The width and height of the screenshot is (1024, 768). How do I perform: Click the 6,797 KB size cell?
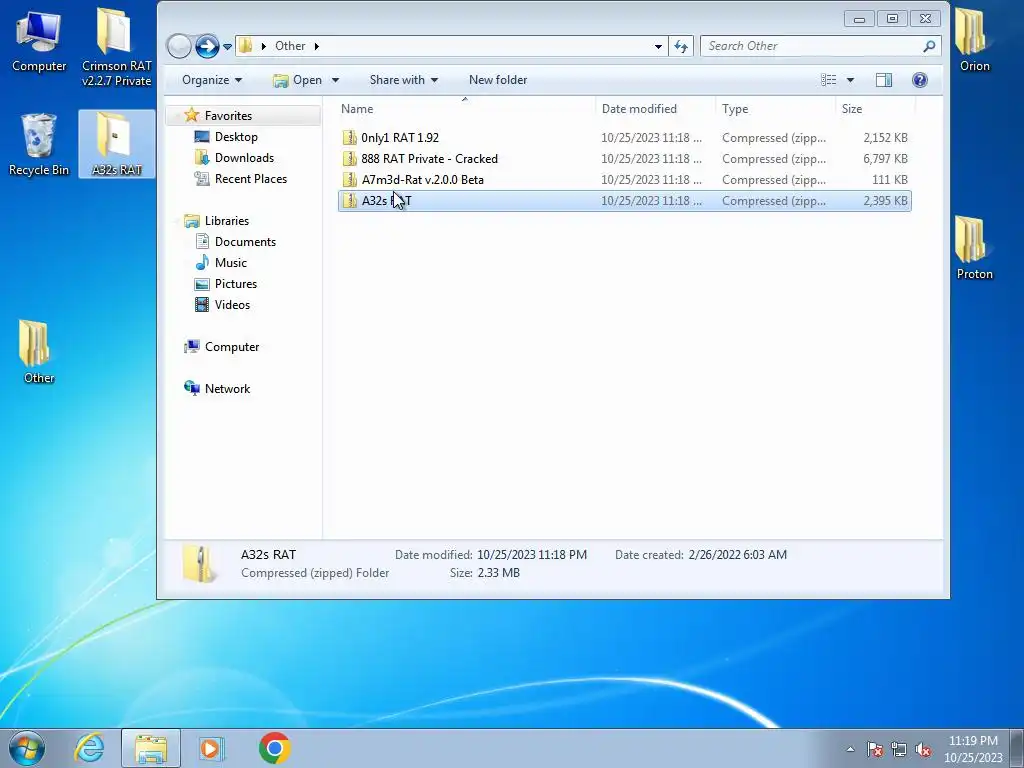885,159
